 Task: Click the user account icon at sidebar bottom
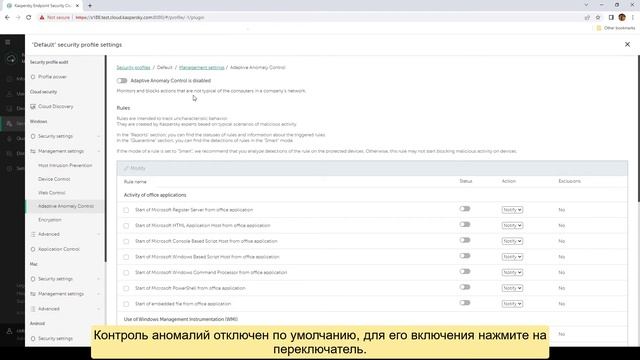tap(9, 331)
